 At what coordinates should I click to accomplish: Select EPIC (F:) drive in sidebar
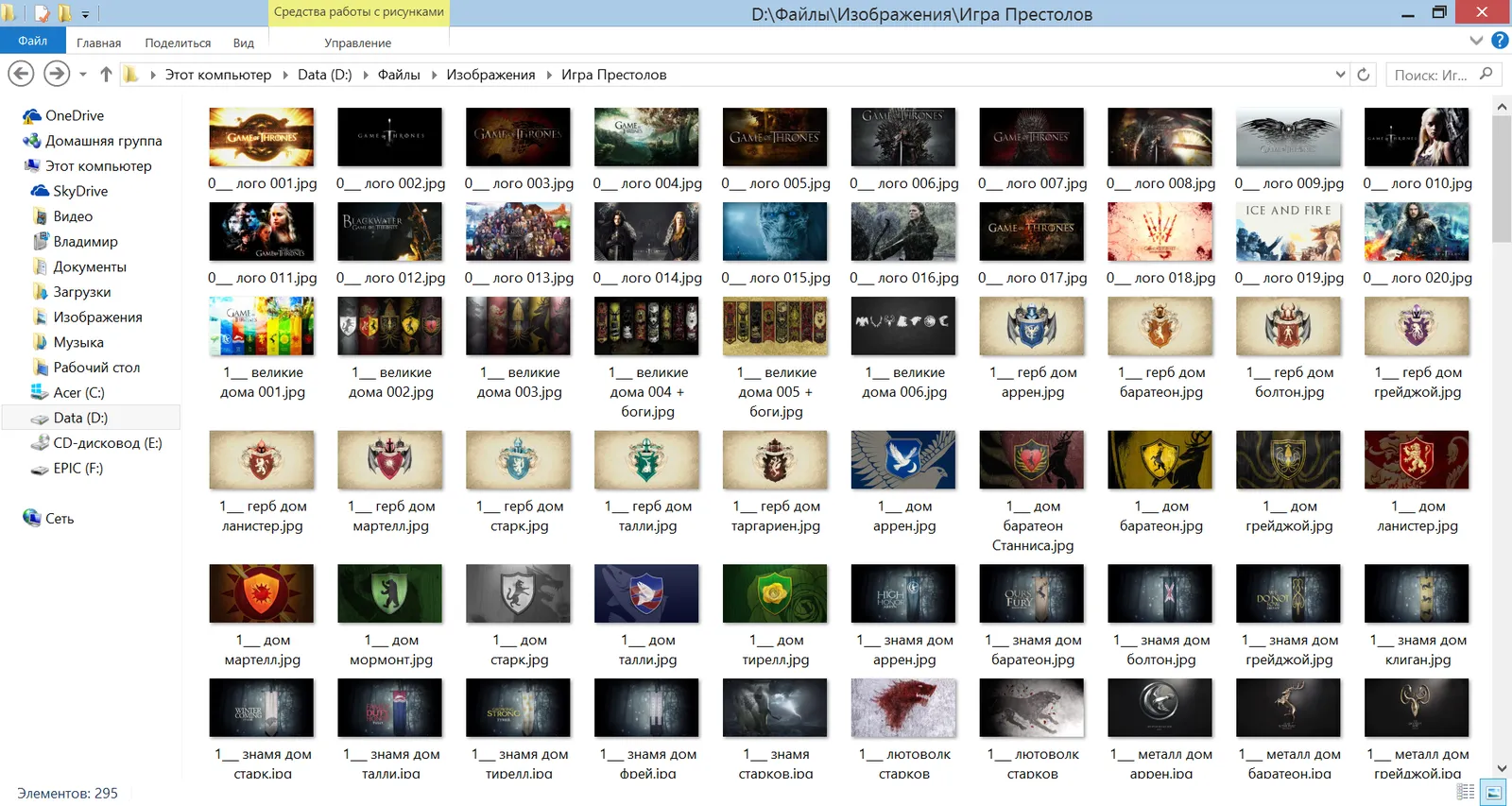pos(77,468)
